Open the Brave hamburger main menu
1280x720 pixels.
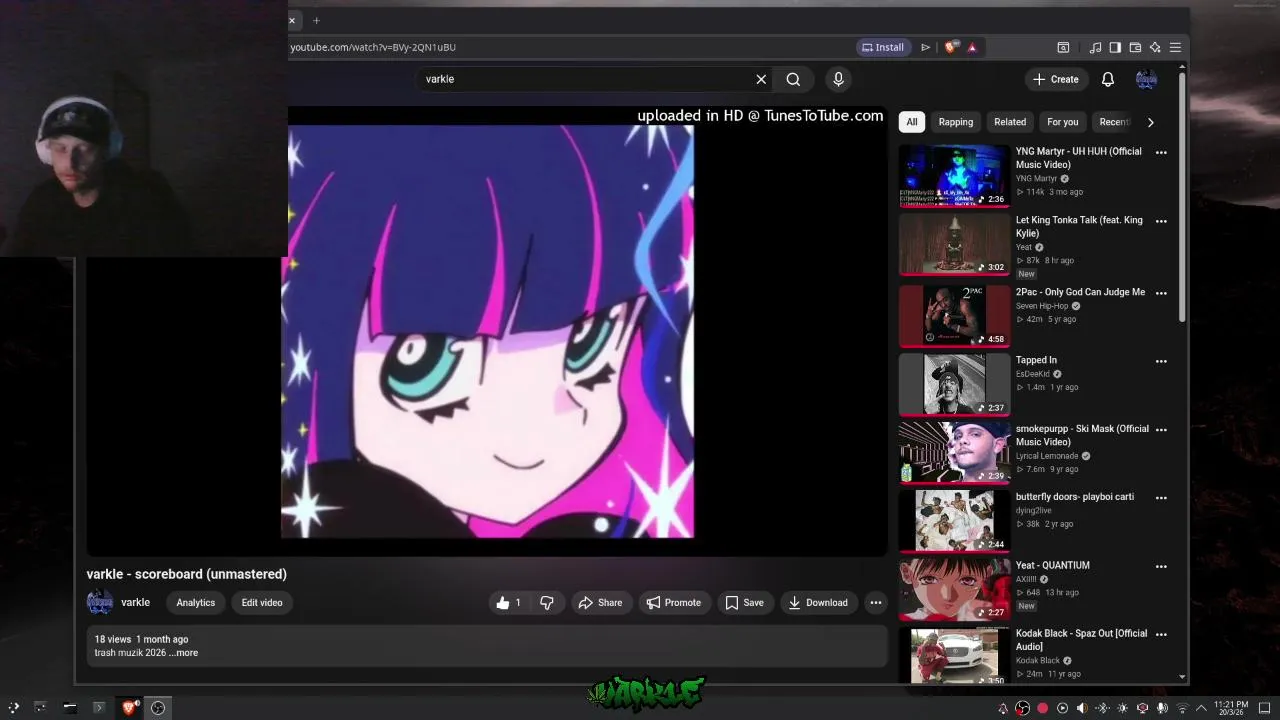[1176, 47]
